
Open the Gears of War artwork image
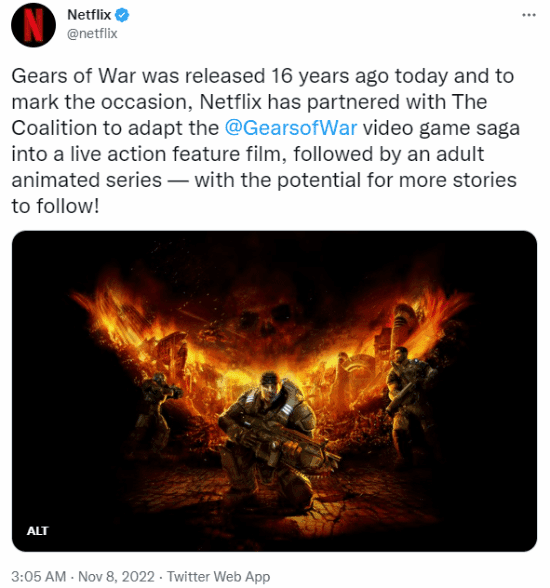pos(274,391)
